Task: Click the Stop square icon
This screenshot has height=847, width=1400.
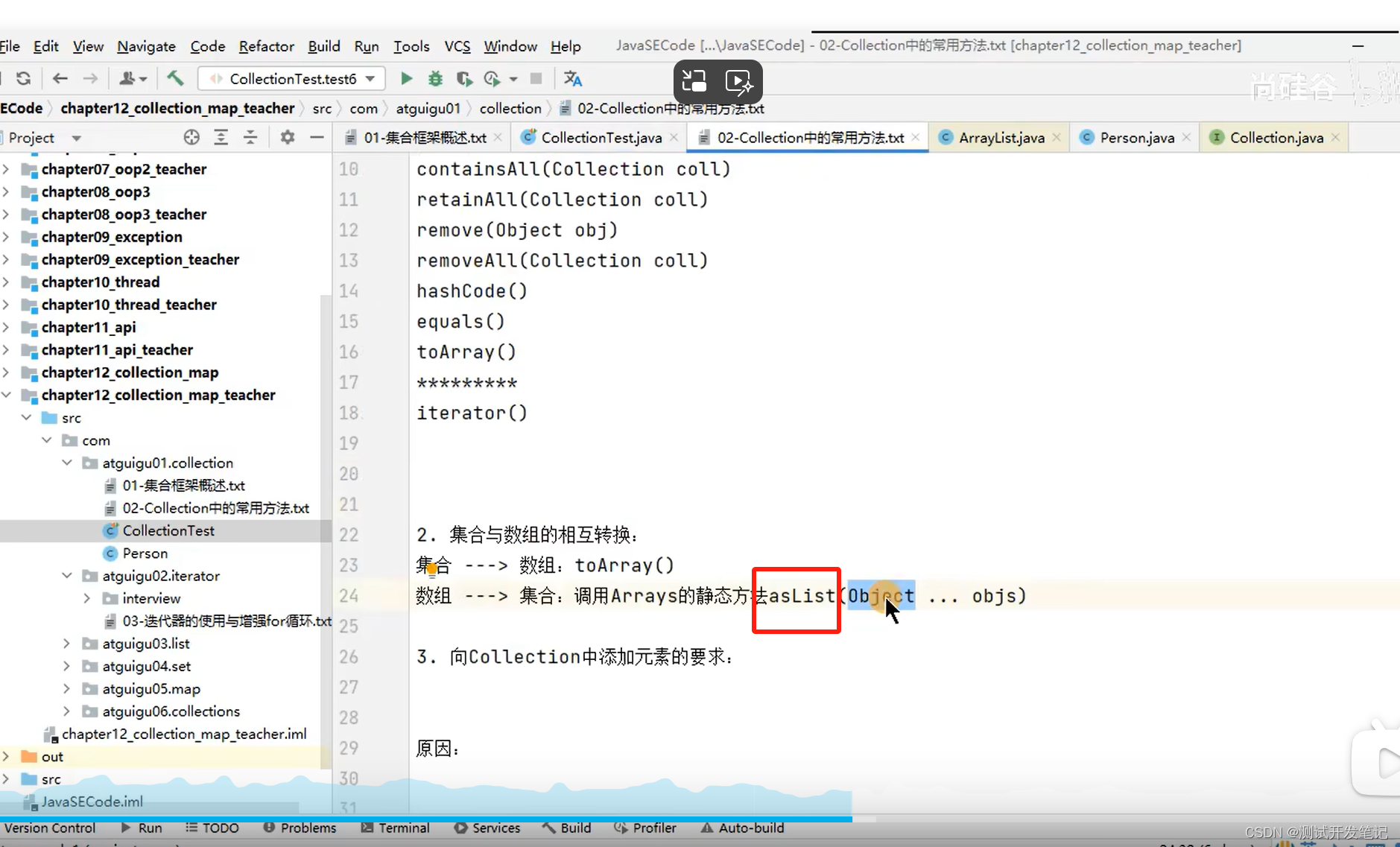Action: click(536, 78)
